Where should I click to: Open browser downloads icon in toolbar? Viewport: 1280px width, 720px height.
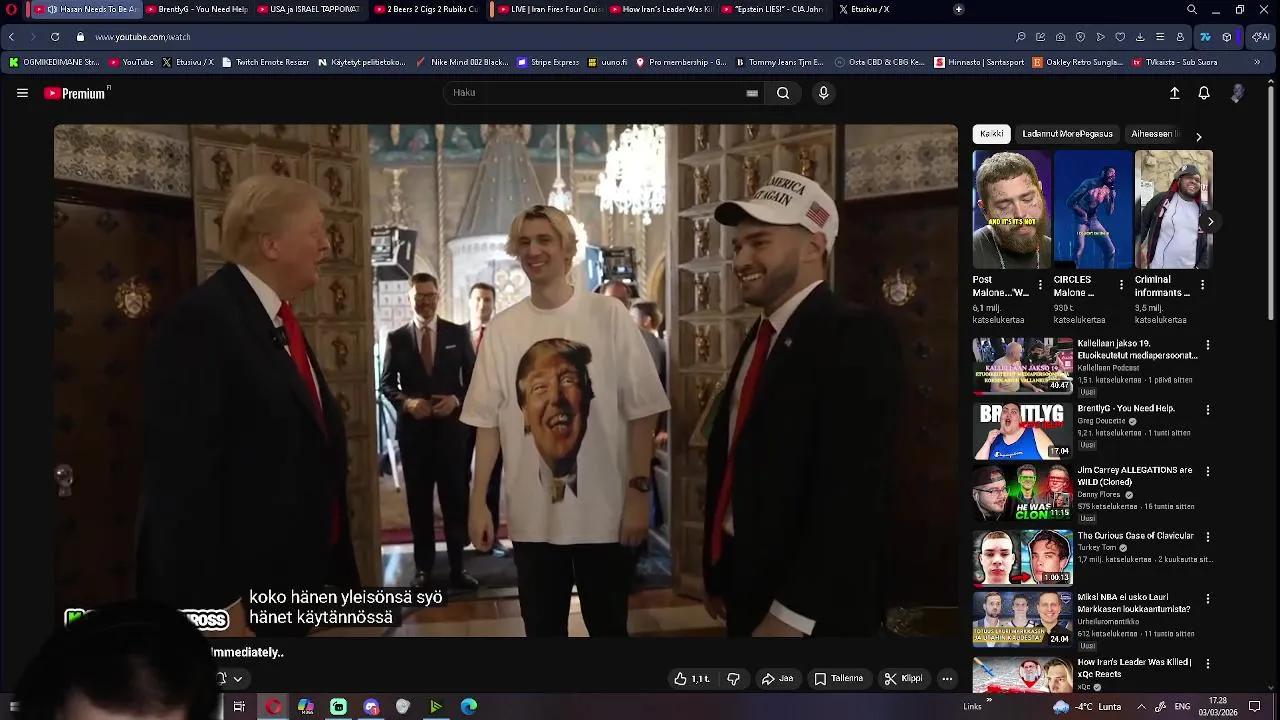click(1140, 37)
